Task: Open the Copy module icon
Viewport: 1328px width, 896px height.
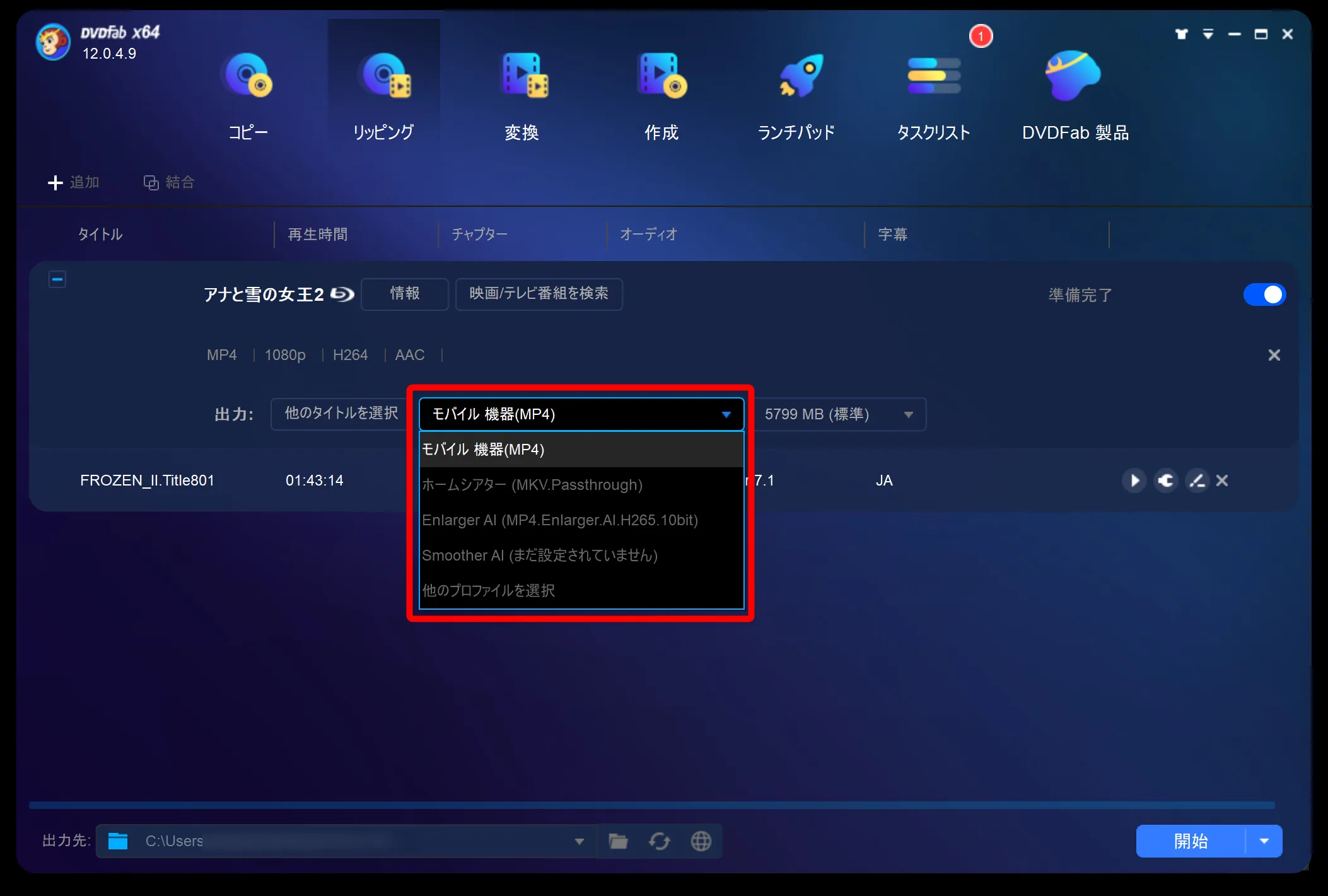Action: point(248,76)
